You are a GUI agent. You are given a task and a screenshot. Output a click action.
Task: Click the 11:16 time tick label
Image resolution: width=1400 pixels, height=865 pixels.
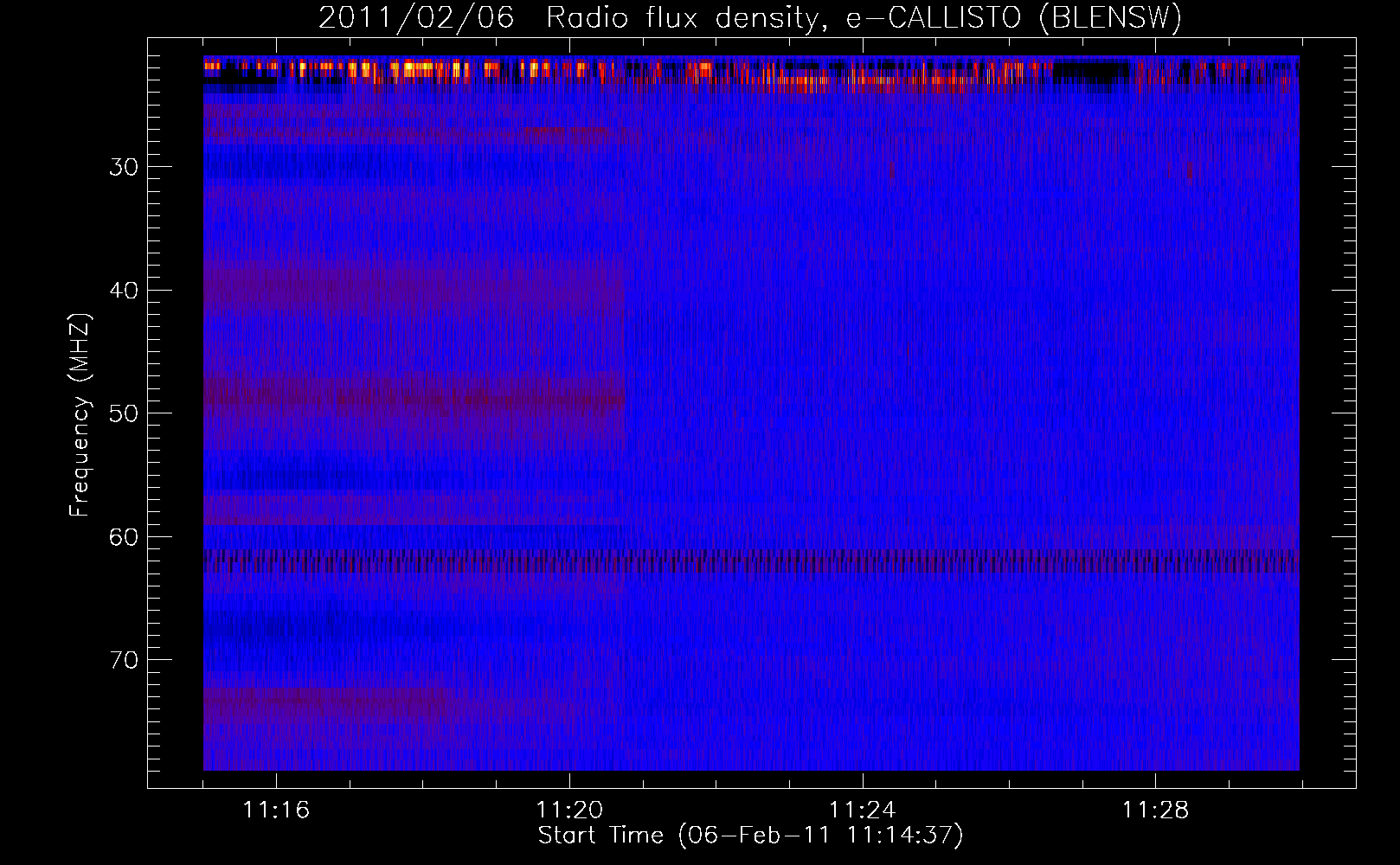tap(276, 811)
